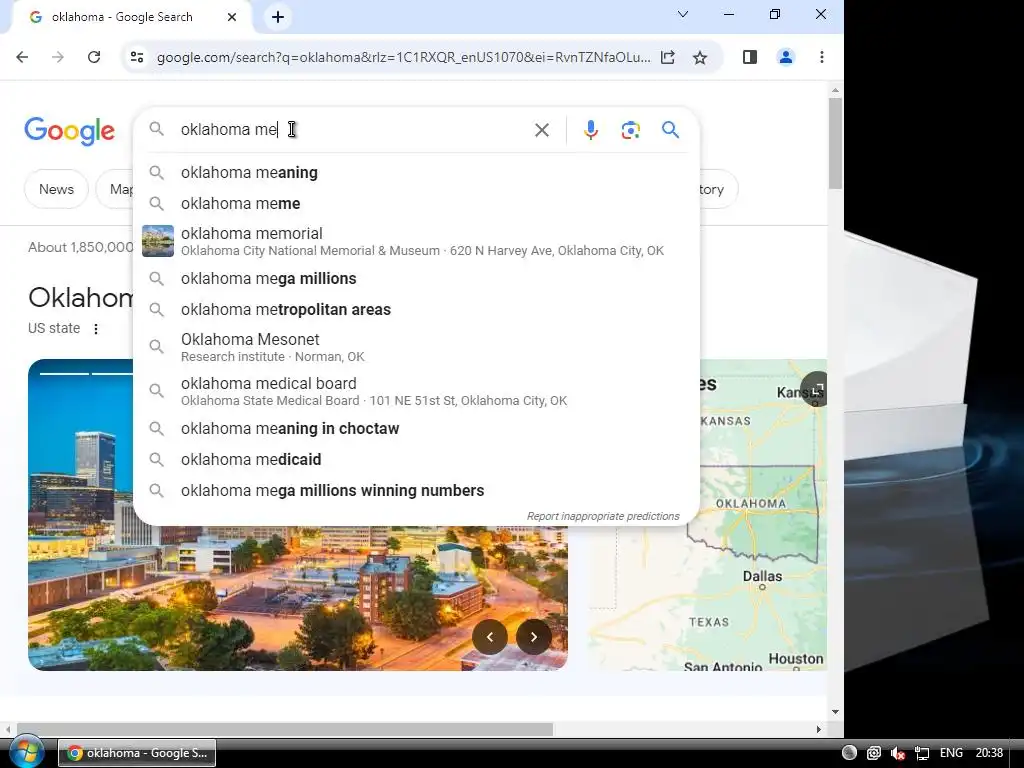The height and width of the screenshot is (768, 1024).
Task: Show previous image with left carousel arrow
Action: click(x=490, y=637)
